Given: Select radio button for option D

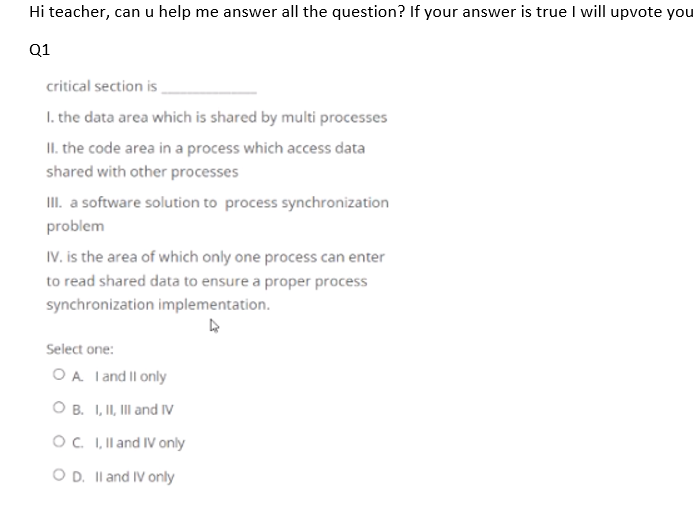Looking at the screenshot, I should click(59, 475).
